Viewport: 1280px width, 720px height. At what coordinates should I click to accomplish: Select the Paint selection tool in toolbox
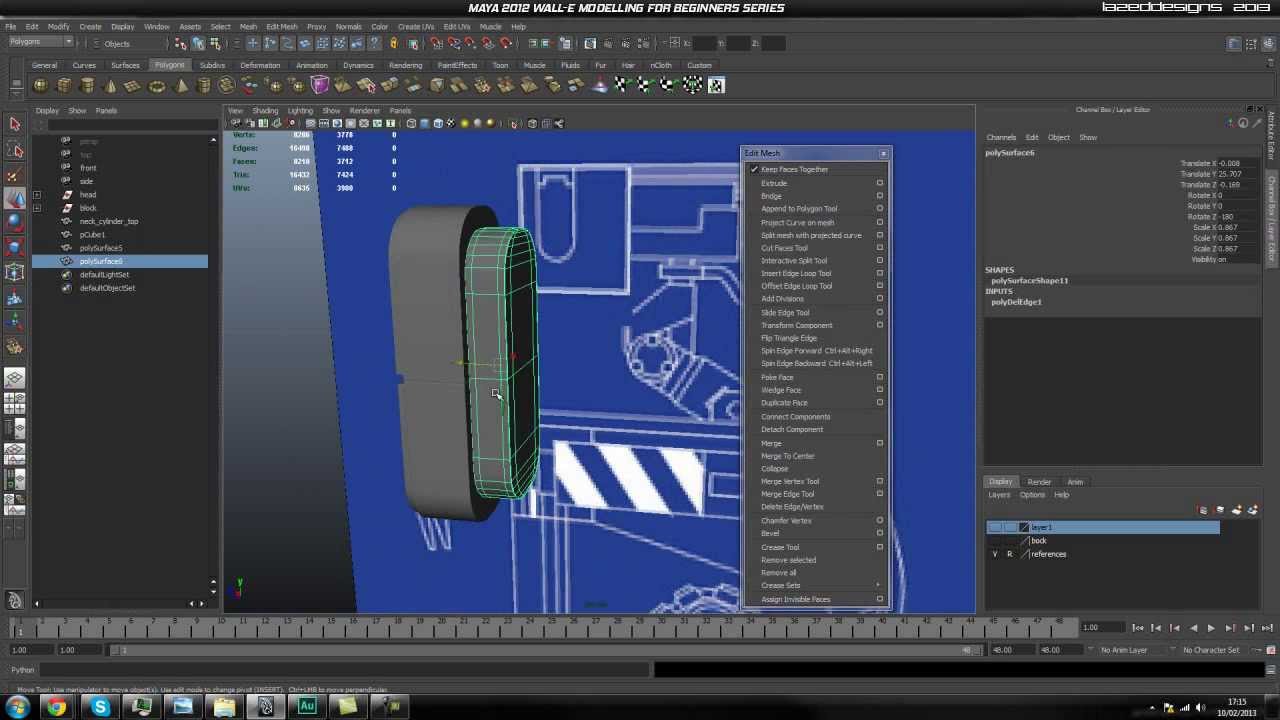point(15,174)
